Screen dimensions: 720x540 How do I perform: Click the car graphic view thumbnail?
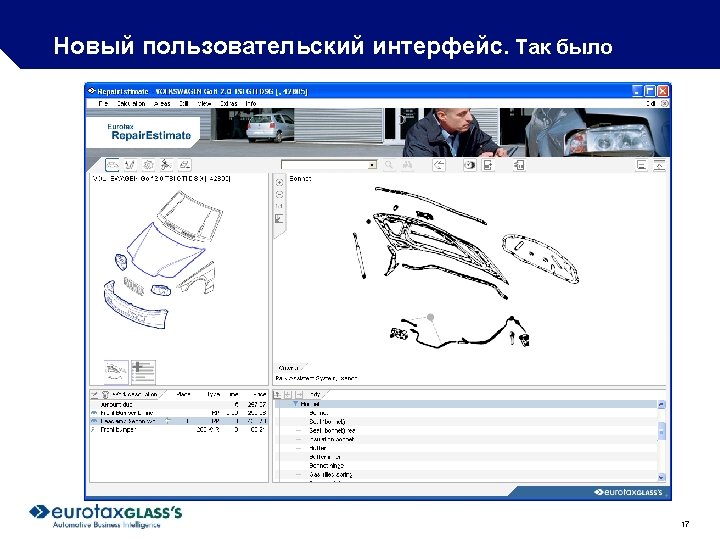[116, 371]
